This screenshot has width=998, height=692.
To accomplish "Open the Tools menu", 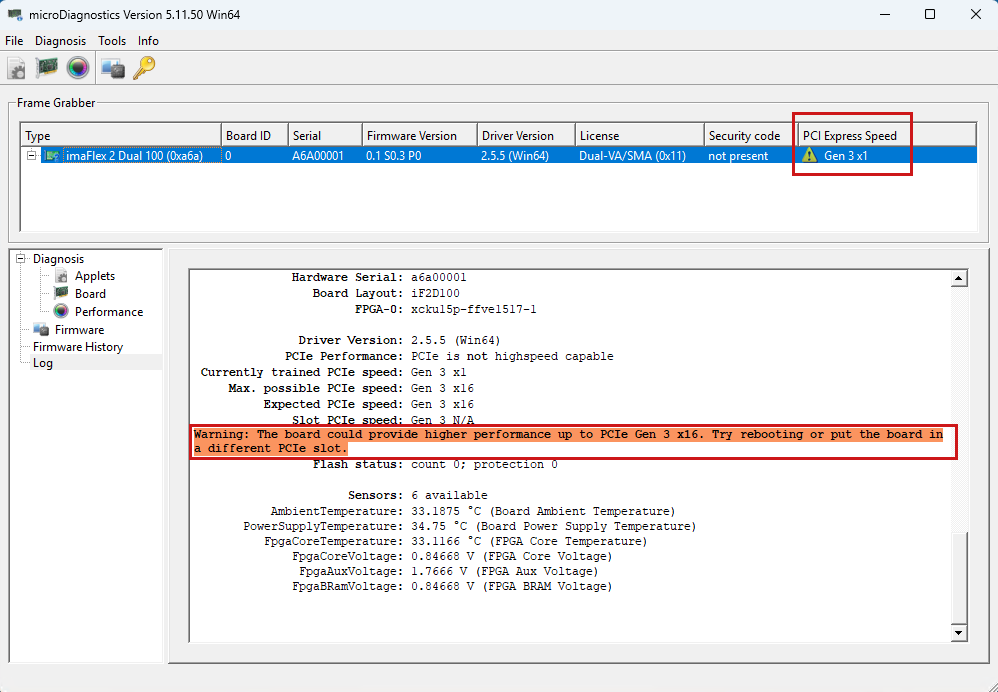I will pyautogui.click(x=112, y=41).
